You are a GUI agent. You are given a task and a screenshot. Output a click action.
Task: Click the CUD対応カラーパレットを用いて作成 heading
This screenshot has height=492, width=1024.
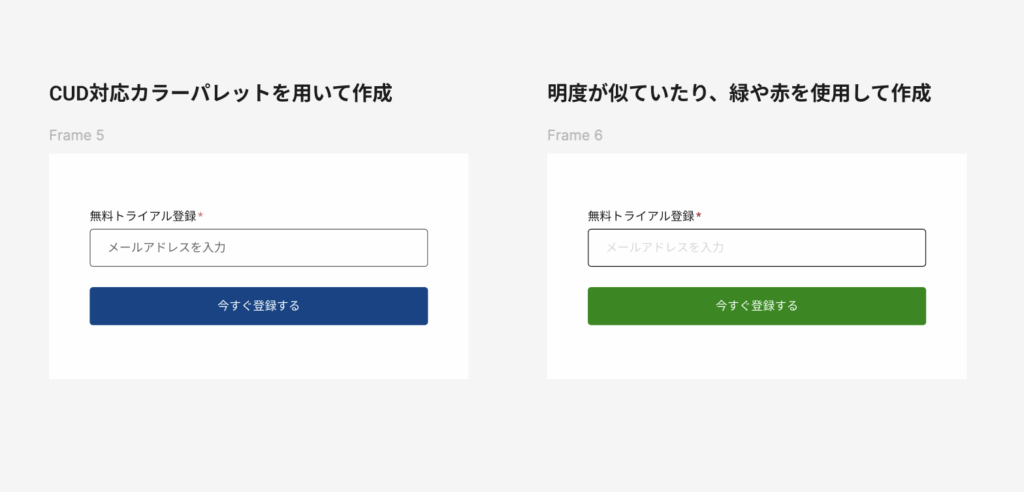point(221,93)
